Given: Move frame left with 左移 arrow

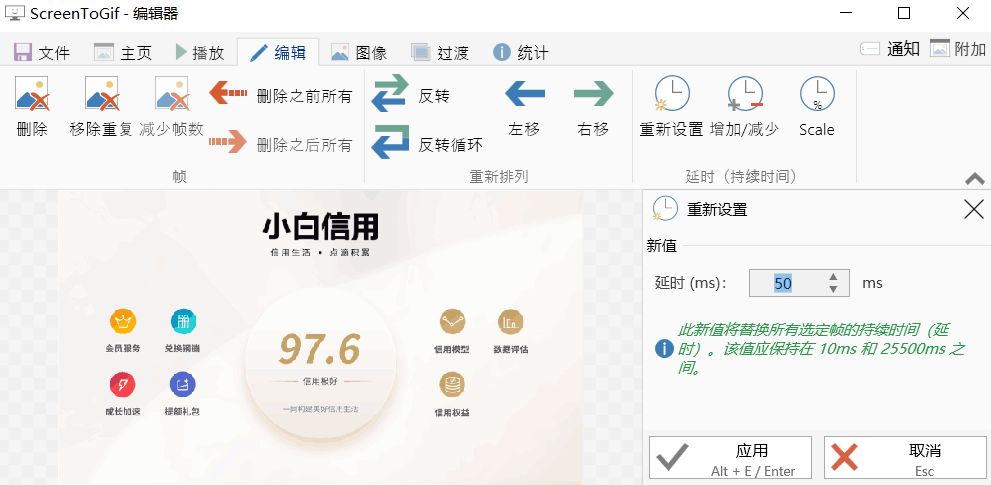Looking at the screenshot, I should click(x=525, y=94).
